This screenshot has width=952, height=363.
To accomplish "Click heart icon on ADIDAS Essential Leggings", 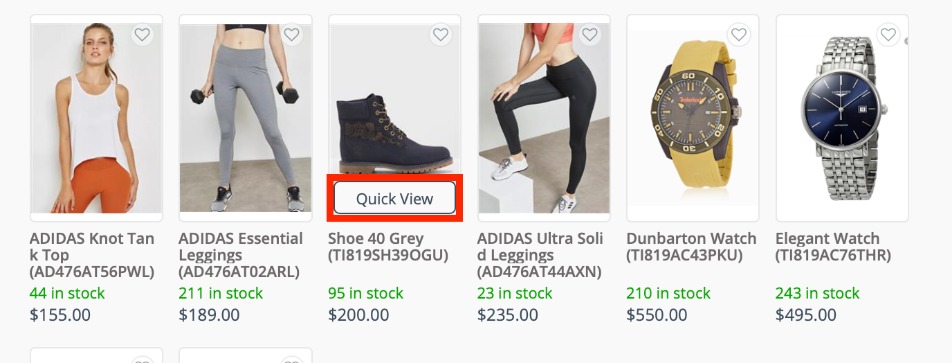I will (291, 35).
